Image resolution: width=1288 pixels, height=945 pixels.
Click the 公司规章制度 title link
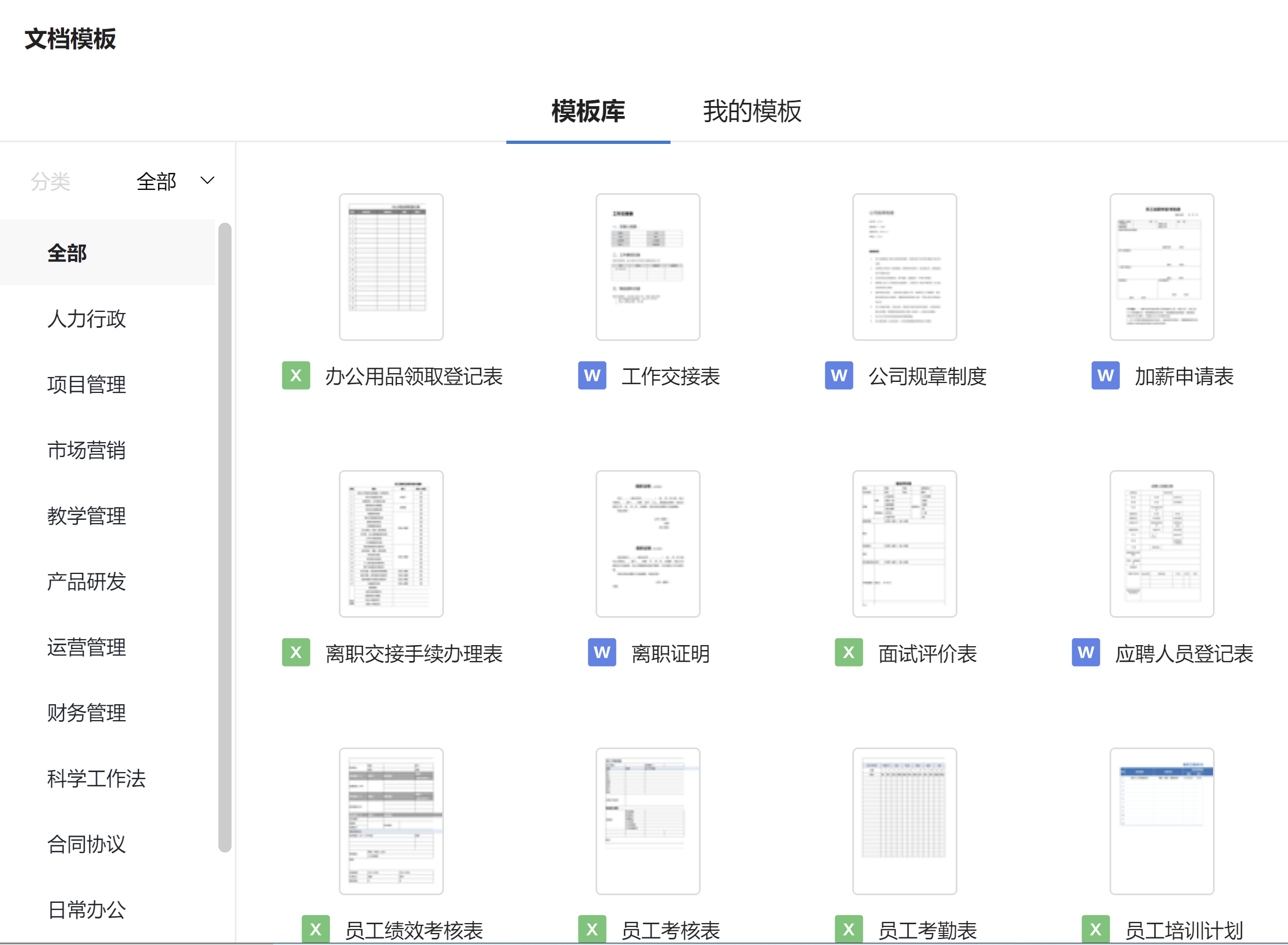[927, 376]
